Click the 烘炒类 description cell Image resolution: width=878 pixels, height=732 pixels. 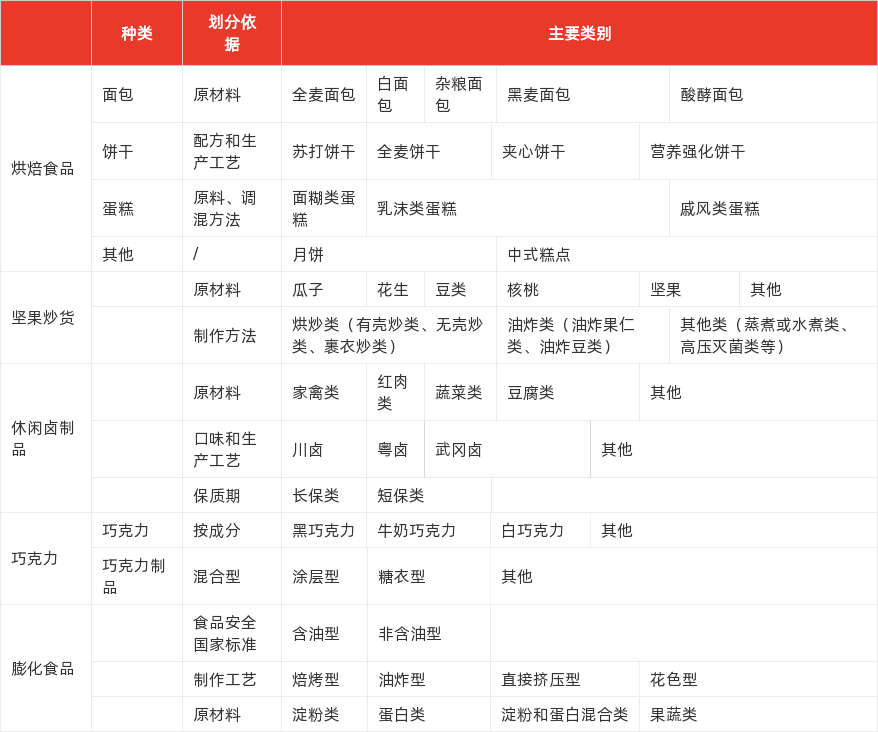(389, 335)
